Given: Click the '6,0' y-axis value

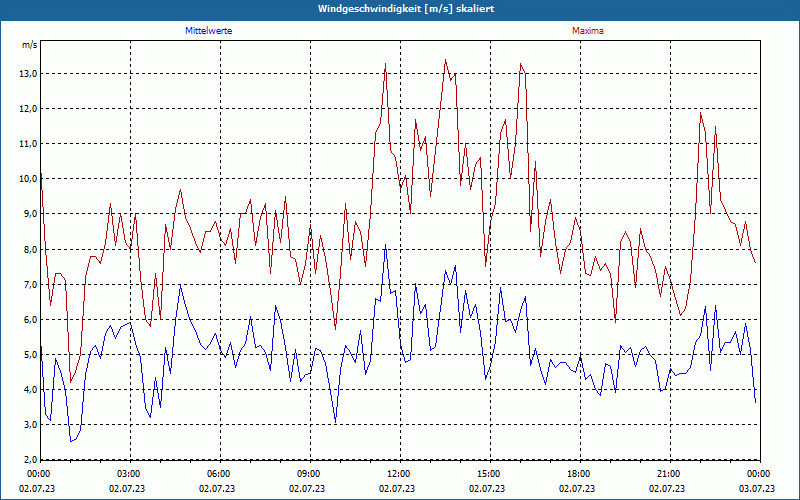Looking at the screenshot, I should coord(30,320).
